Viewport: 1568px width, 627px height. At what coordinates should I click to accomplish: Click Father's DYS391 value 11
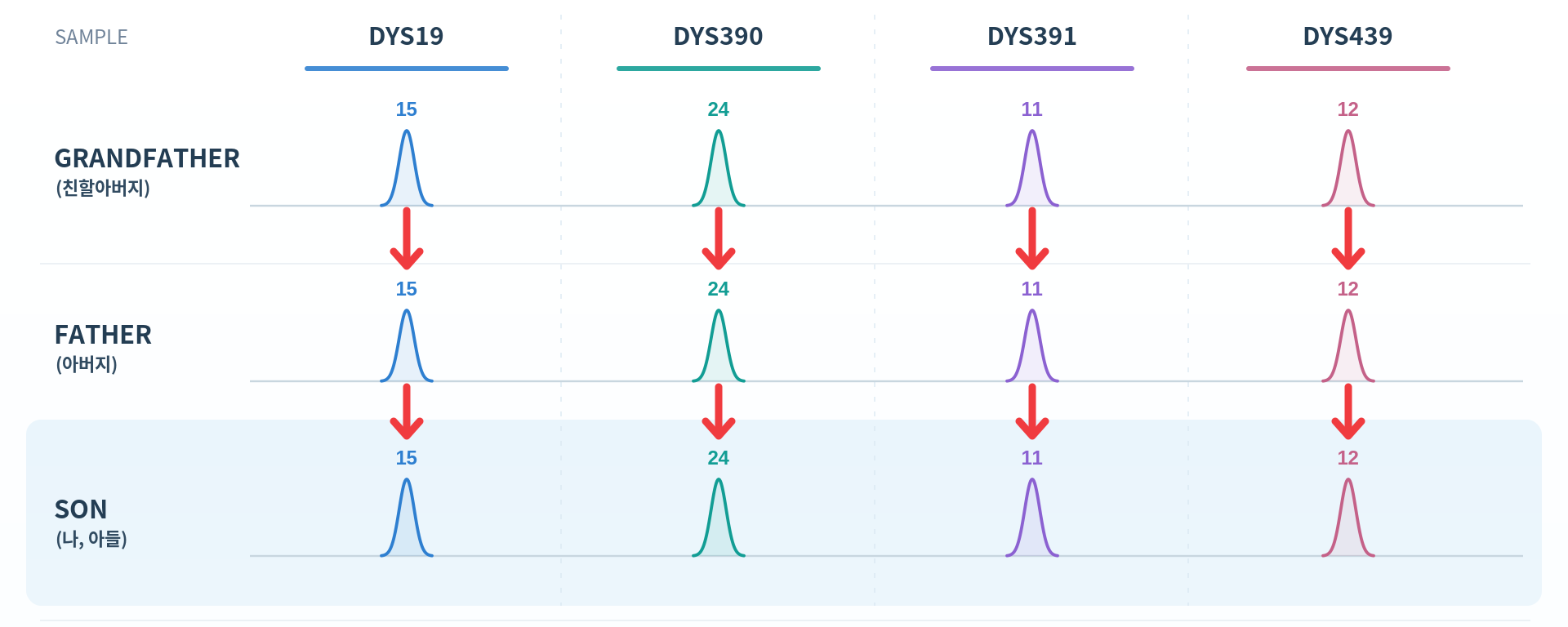1031,289
